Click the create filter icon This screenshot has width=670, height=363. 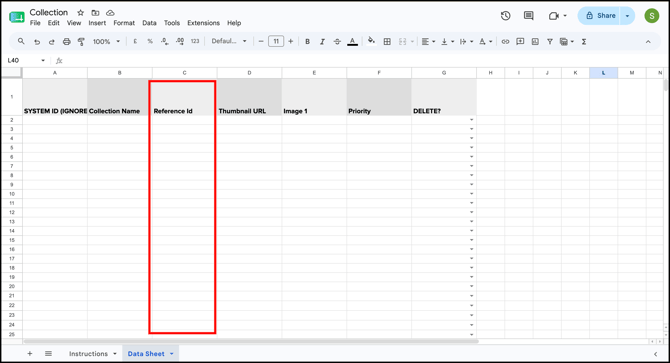pos(550,41)
